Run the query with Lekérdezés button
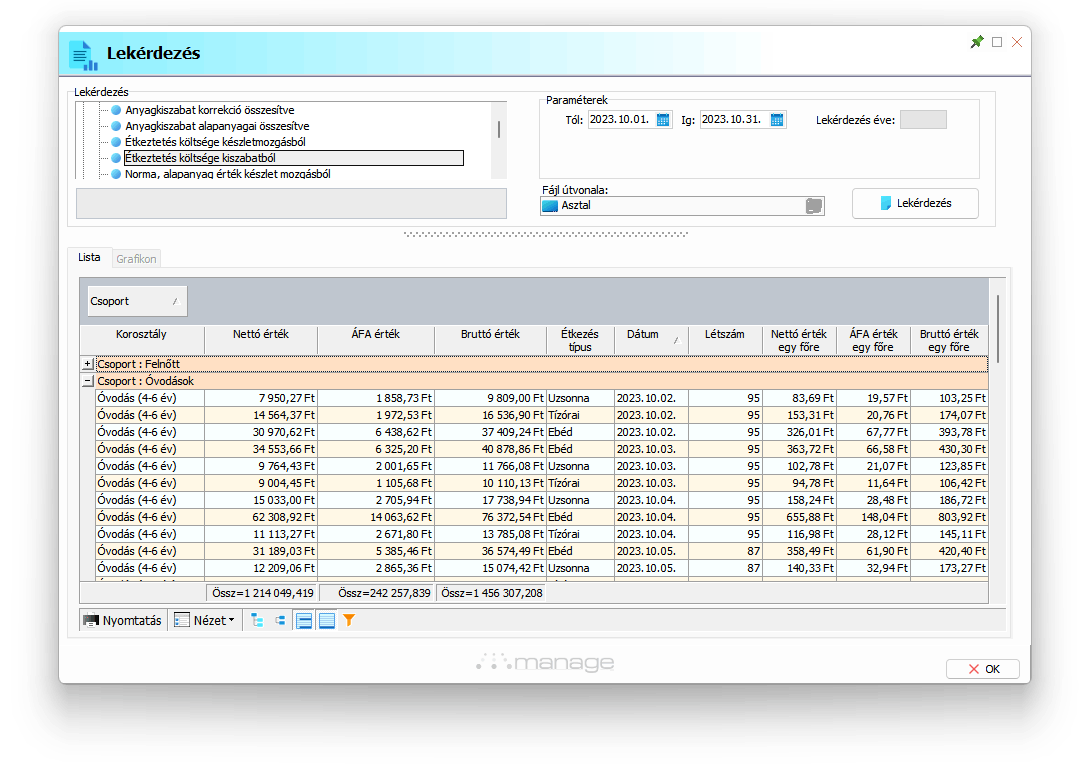 tap(915, 203)
